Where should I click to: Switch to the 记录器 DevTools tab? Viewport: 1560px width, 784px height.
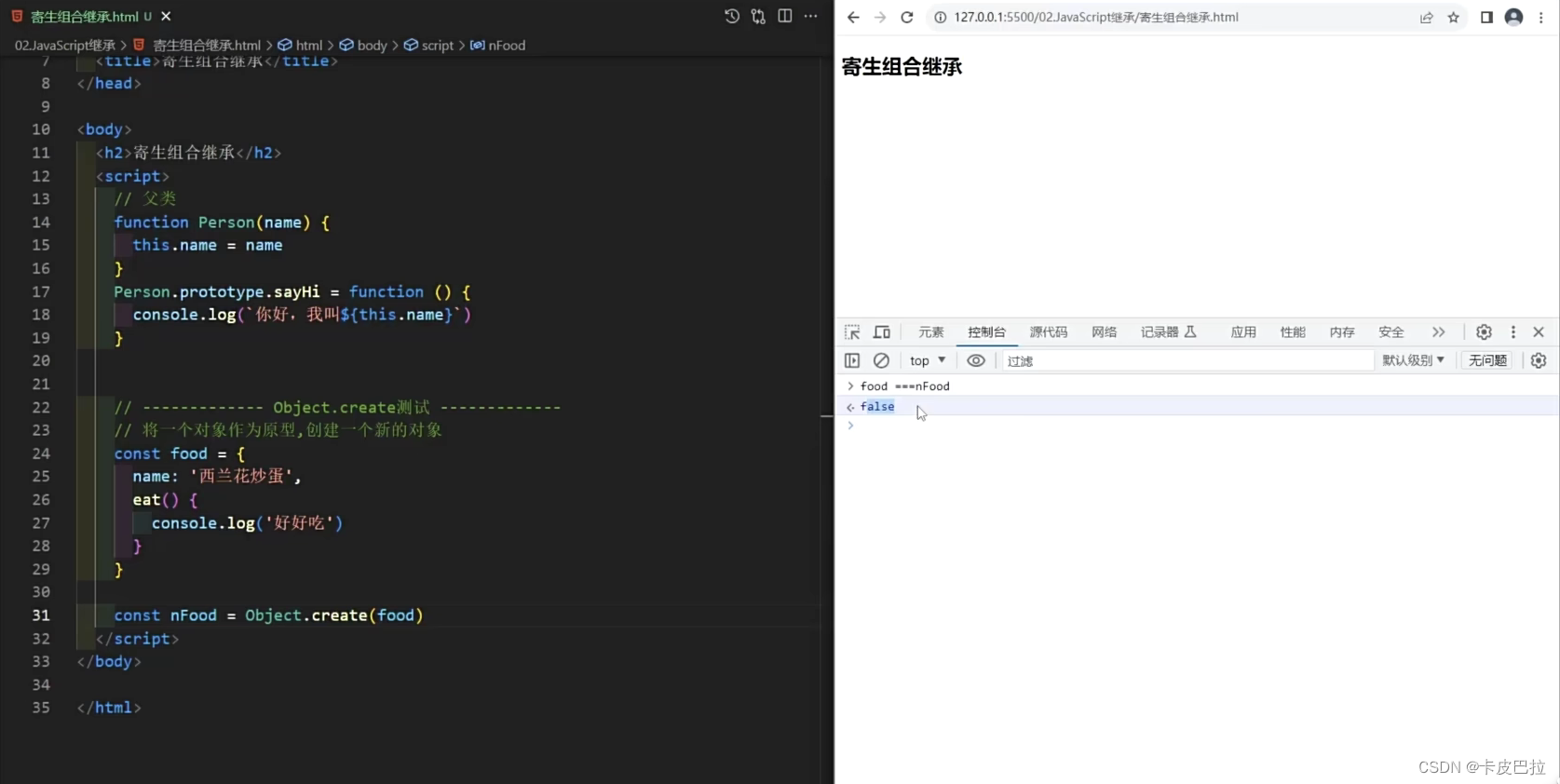coord(1169,332)
